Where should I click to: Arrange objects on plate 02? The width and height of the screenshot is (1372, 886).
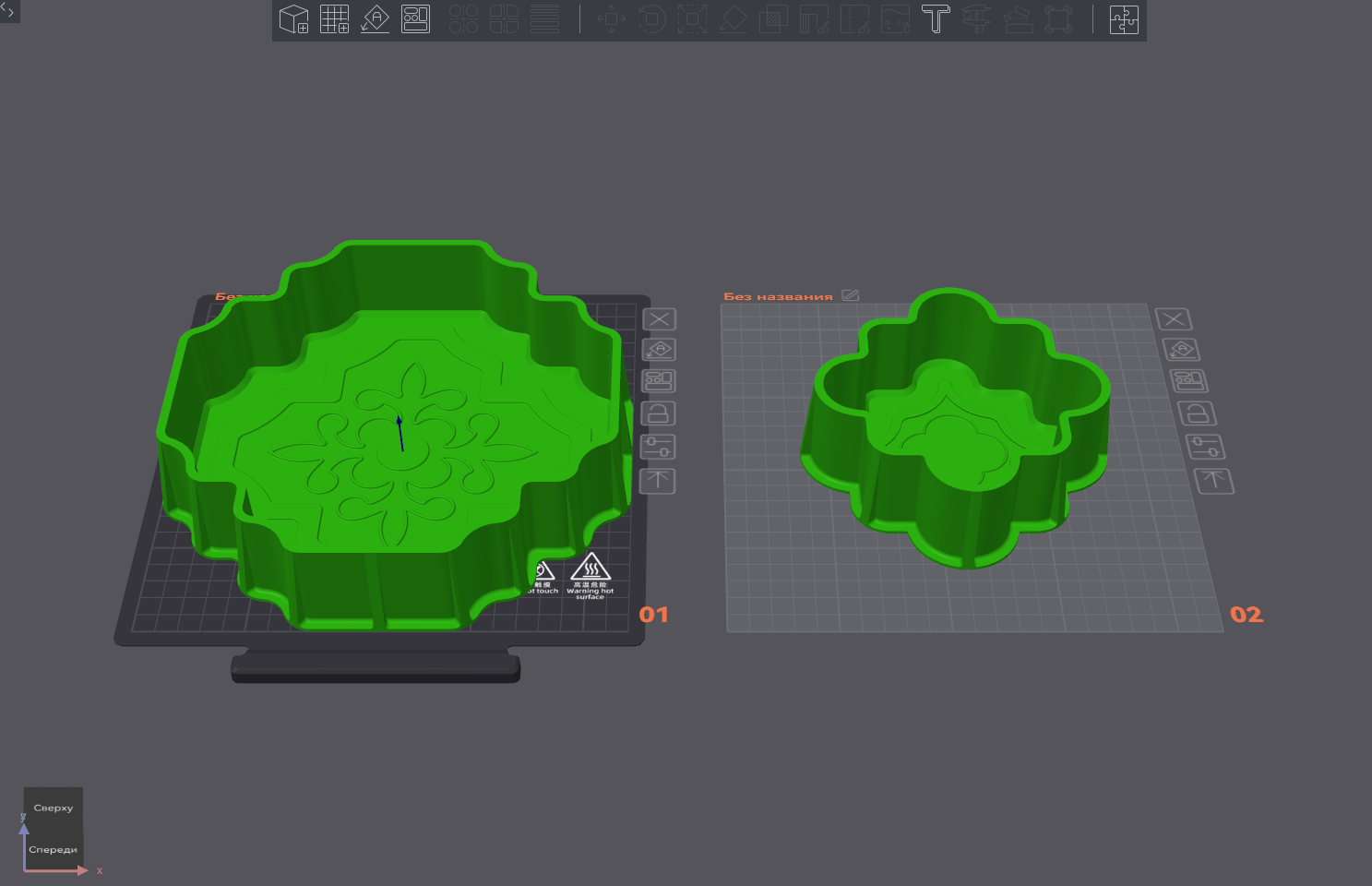coord(1188,380)
